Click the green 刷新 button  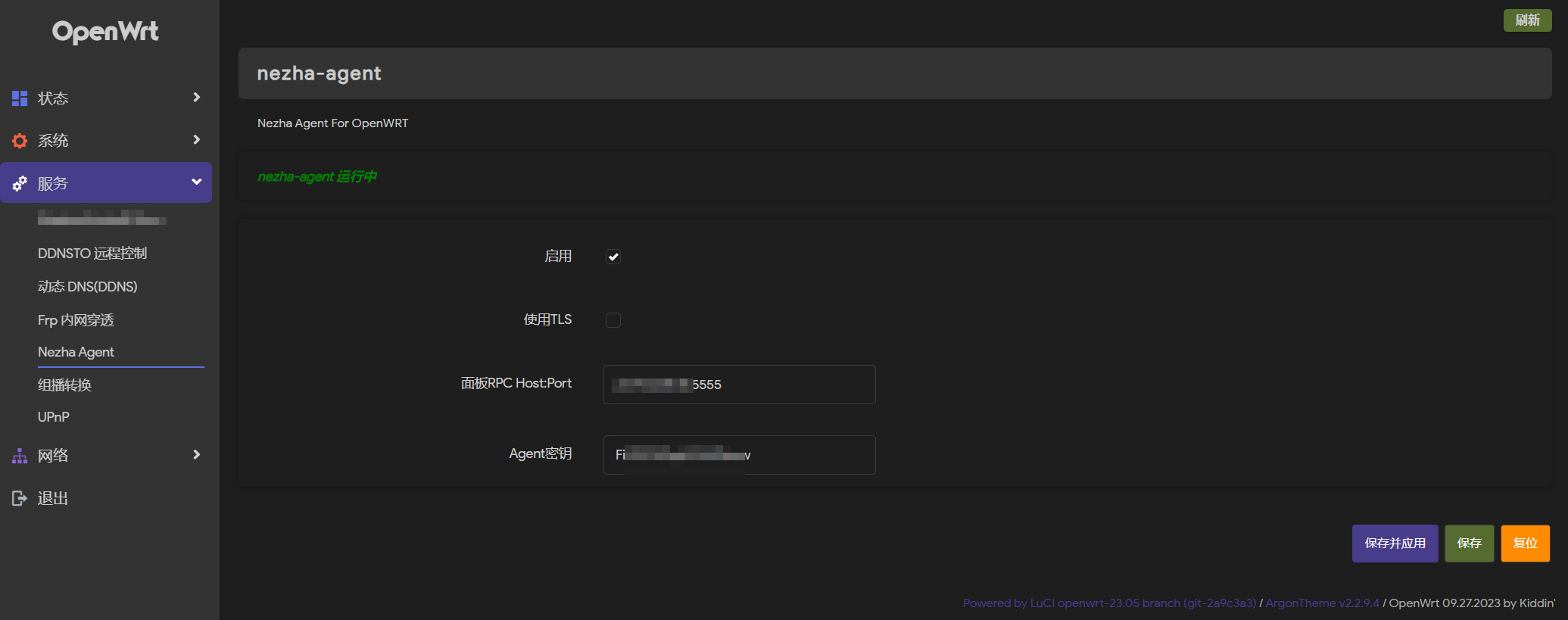1528,20
